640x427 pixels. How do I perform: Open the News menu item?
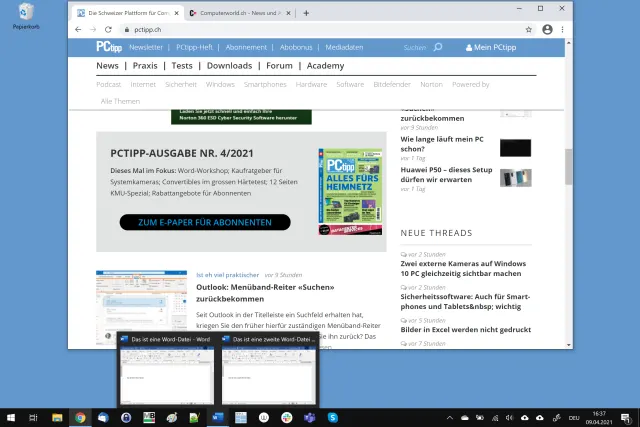107,65
